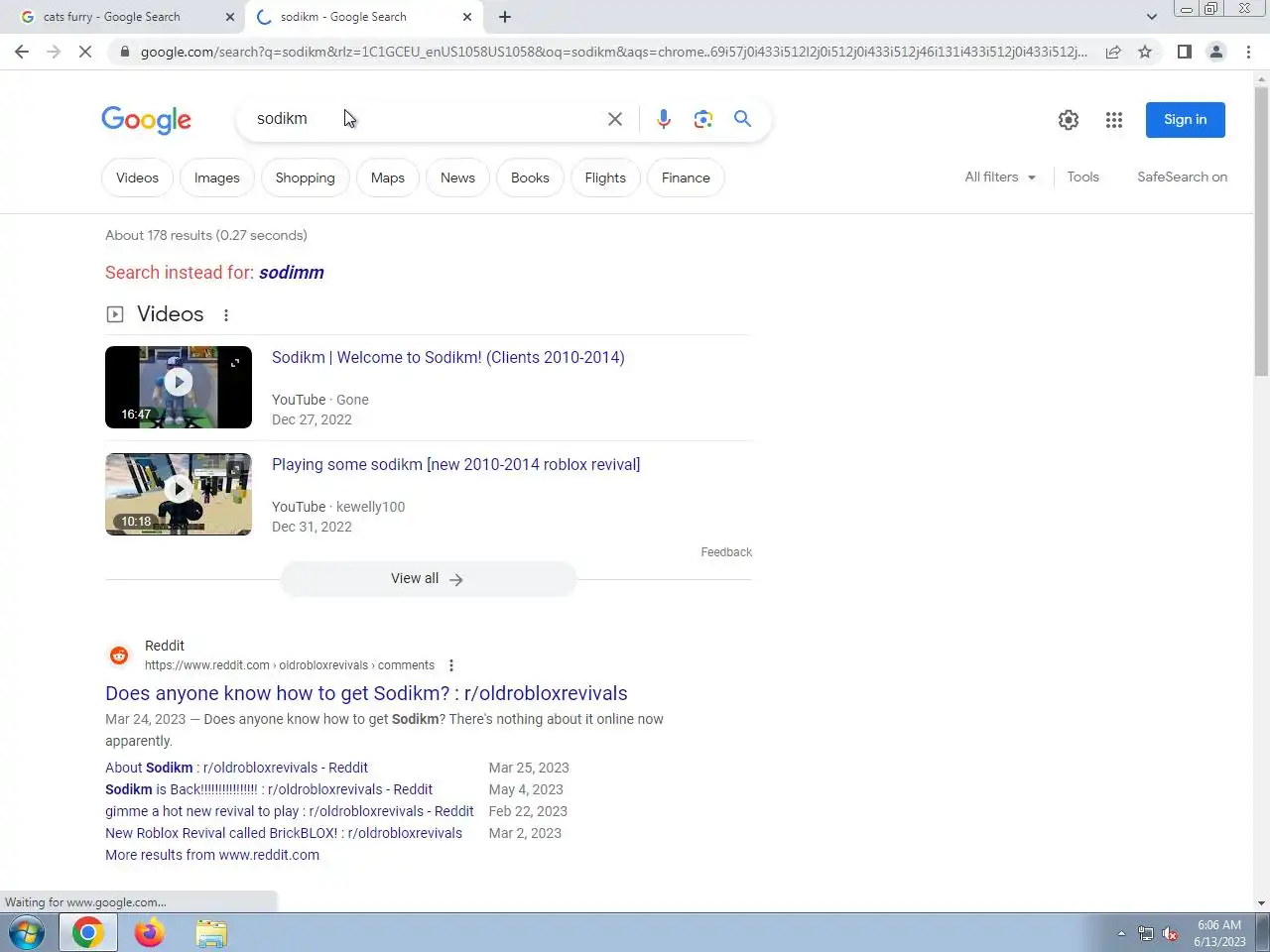Open the taskbar clock and date

click(1219, 933)
